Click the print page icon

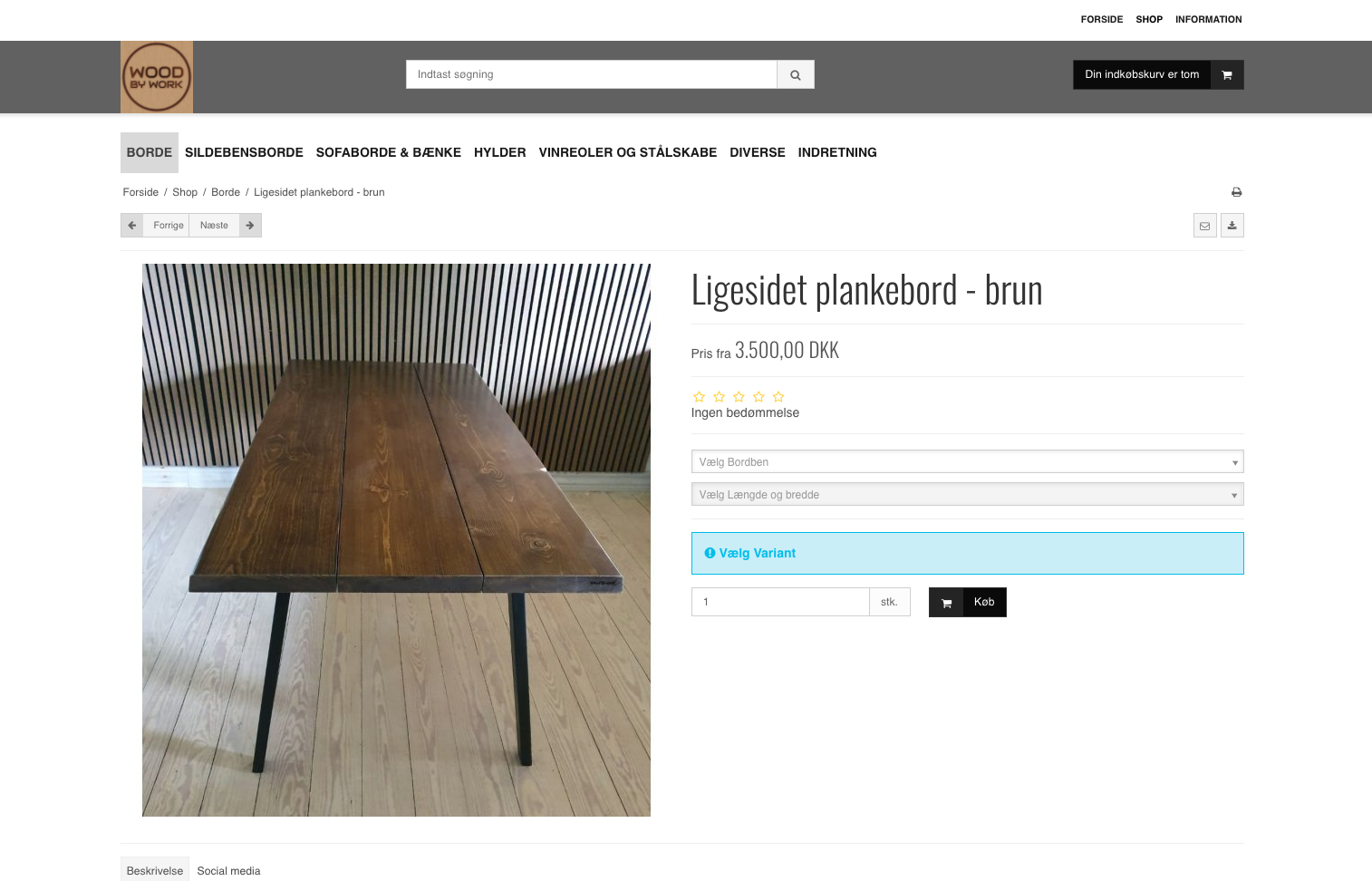[x=1236, y=192]
